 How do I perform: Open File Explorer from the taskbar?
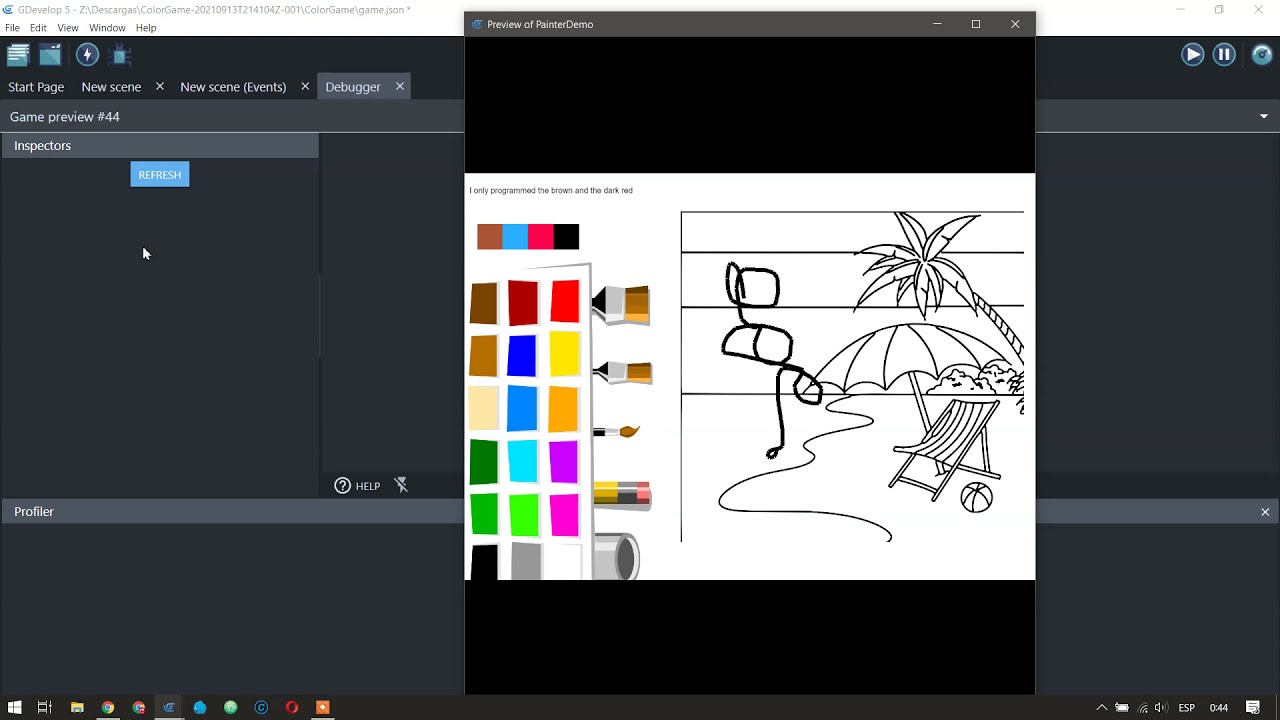[77, 707]
